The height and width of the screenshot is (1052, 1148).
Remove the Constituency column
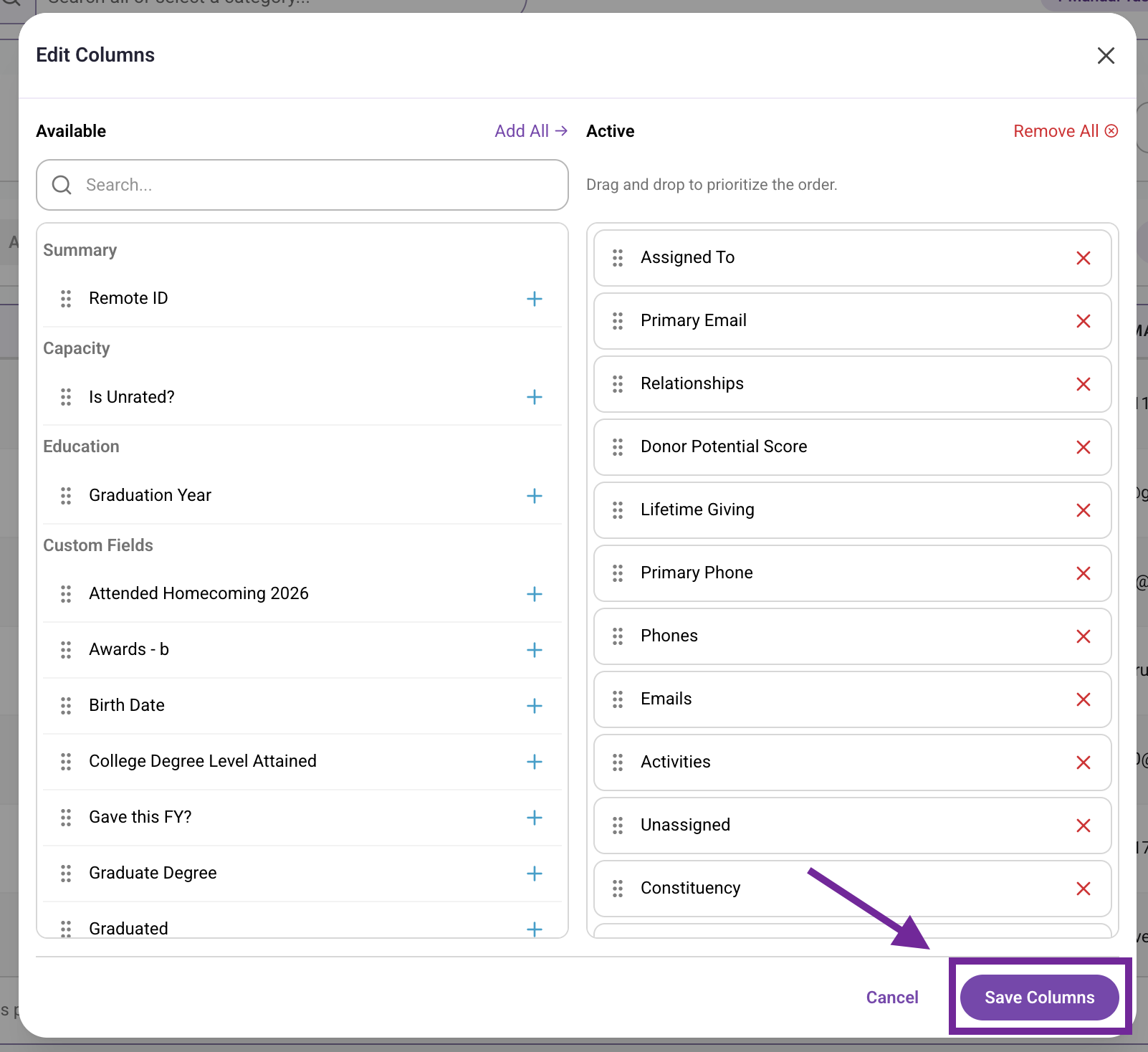pos(1083,889)
